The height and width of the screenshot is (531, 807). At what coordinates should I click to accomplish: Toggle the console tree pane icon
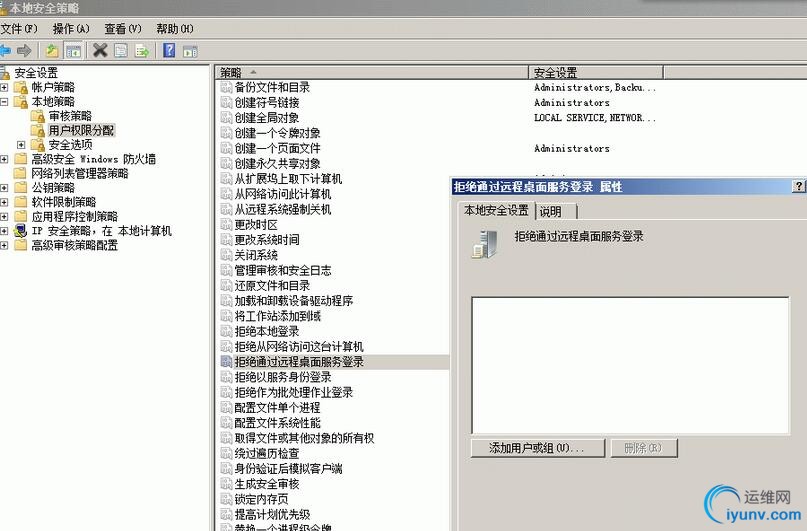74,51
